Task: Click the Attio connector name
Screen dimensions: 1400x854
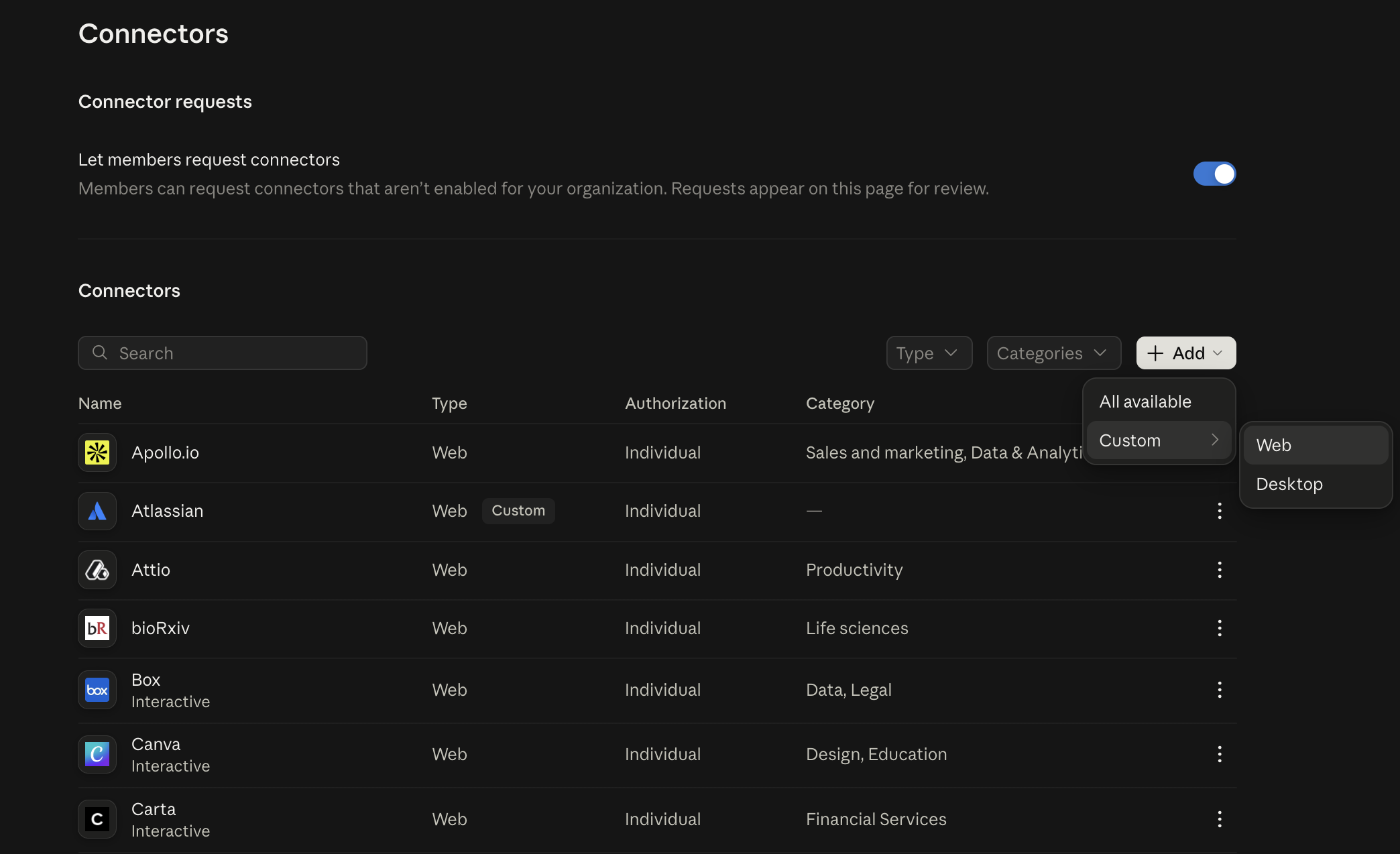Action: [151, 570]
